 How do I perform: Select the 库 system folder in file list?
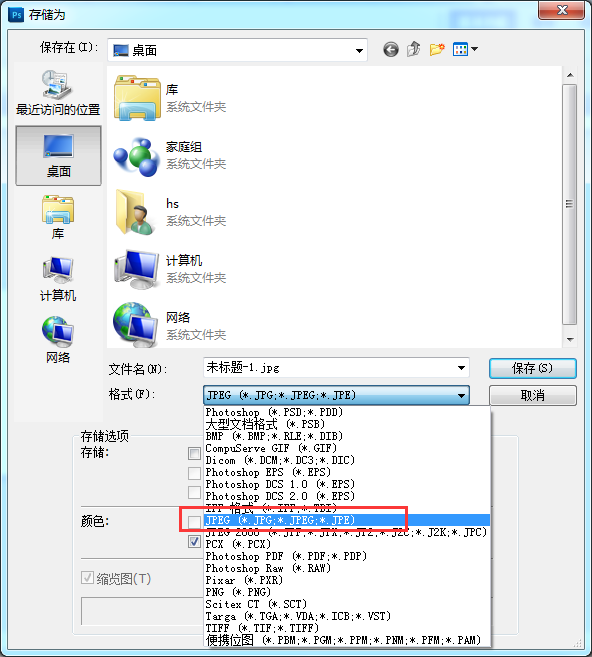tap(170, 98)
